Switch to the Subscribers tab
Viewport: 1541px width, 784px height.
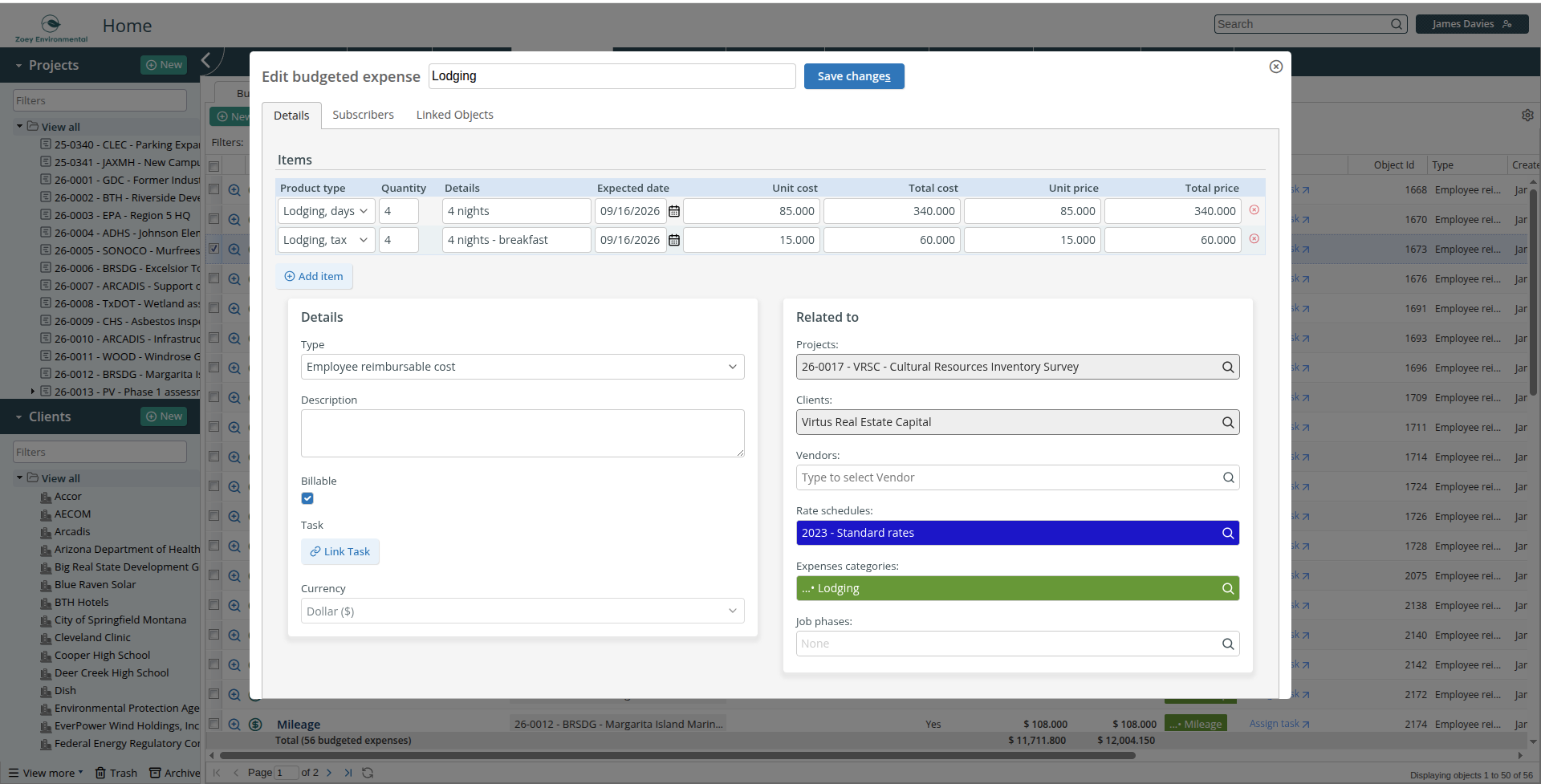point(363,115)
